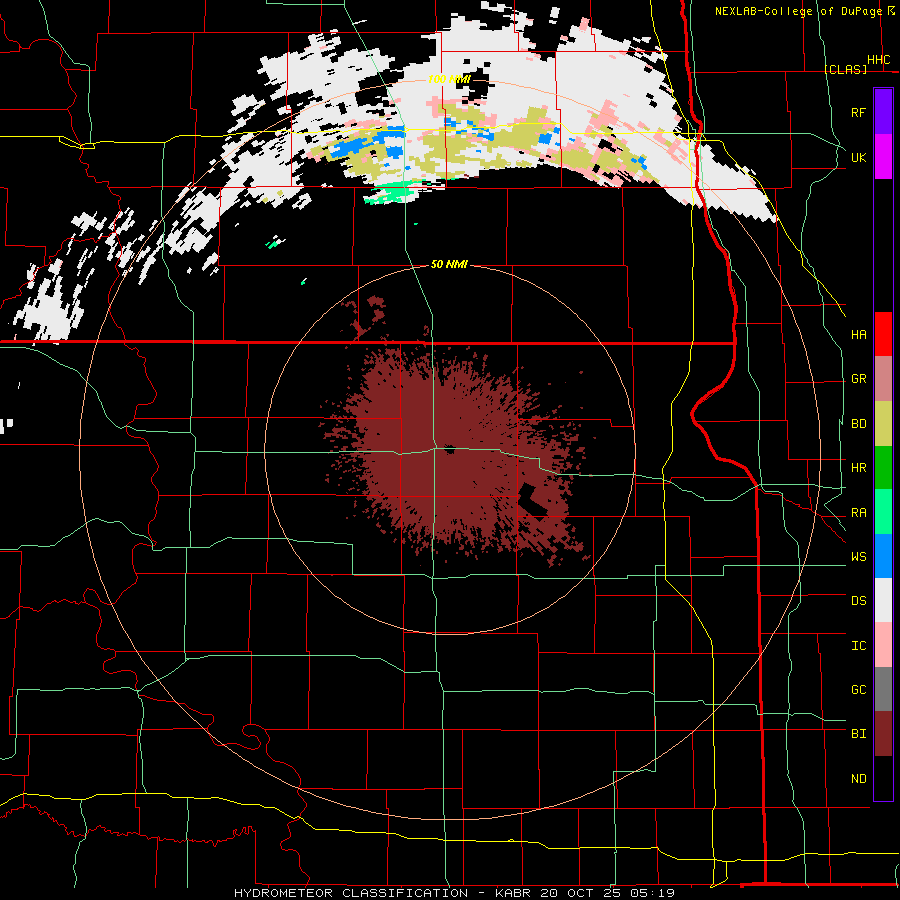900x900 pixels.
Task: Click the RA legend label
Action: tap(858, 513)
